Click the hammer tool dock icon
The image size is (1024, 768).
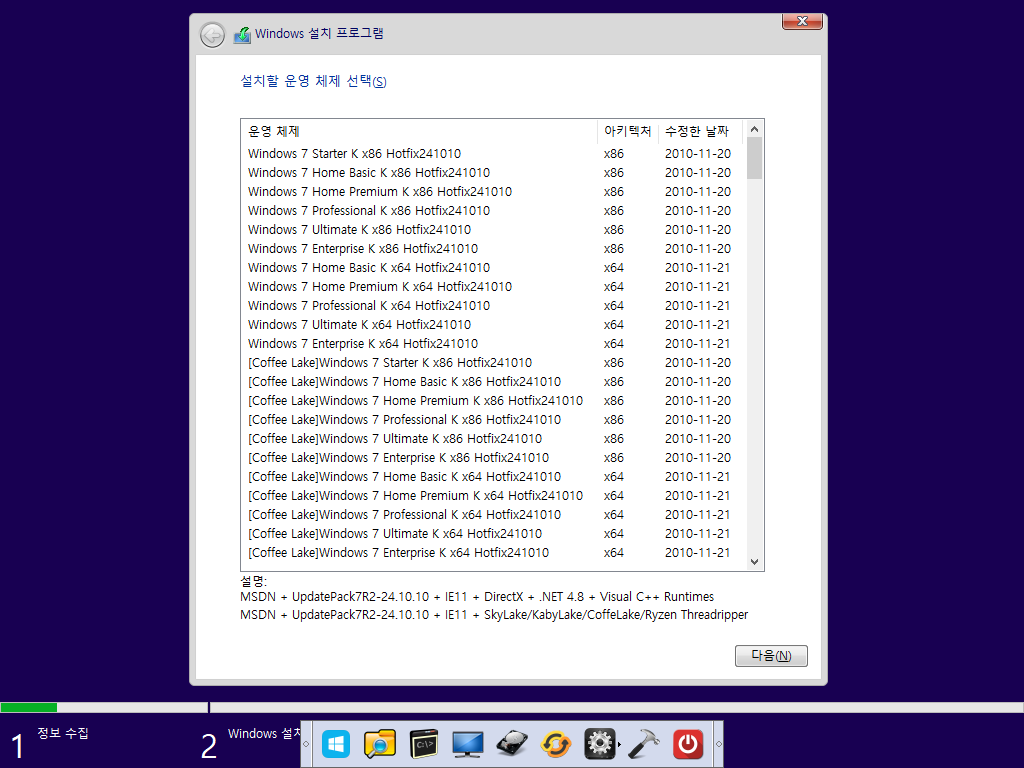click(643, 744)
